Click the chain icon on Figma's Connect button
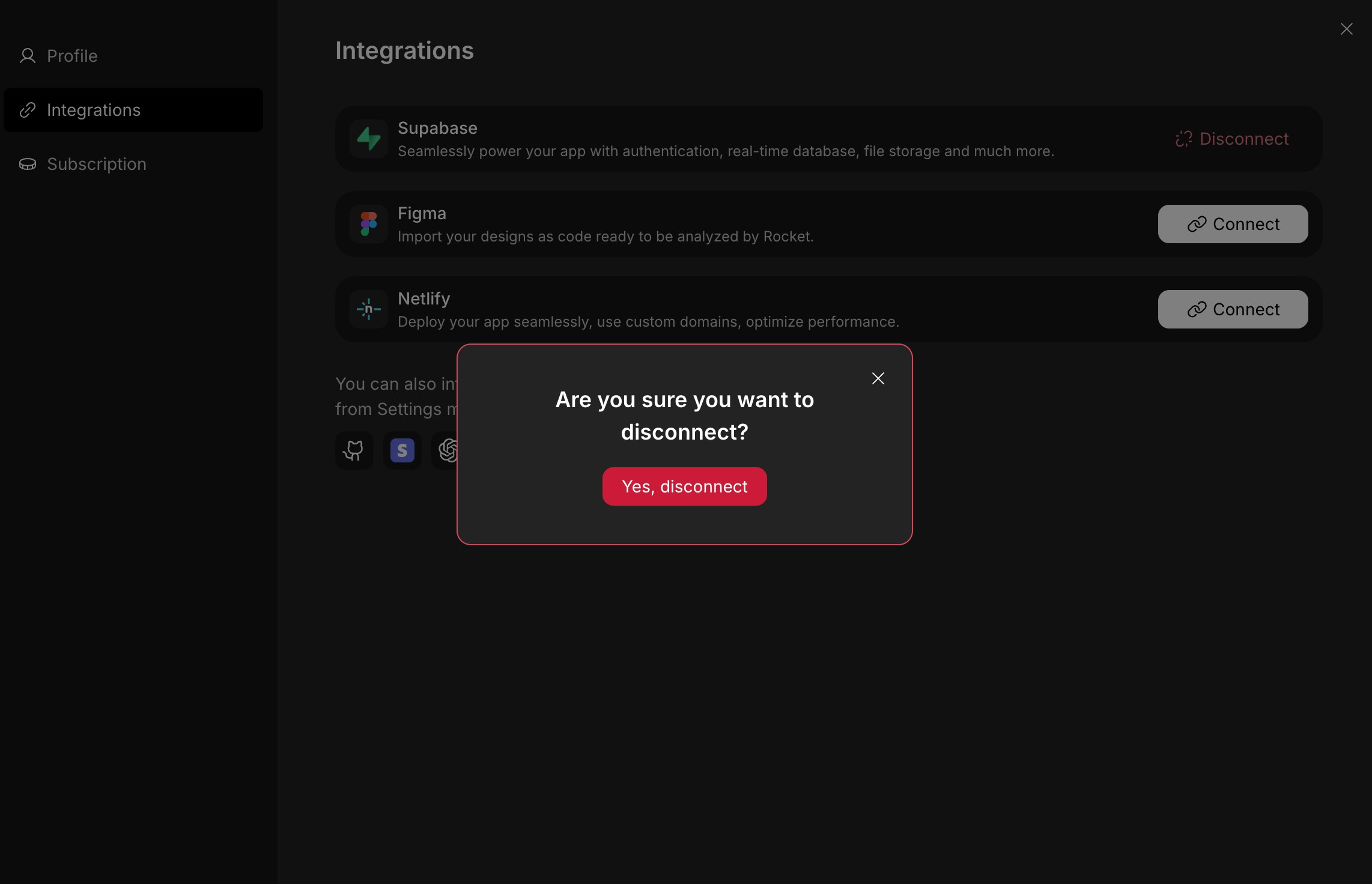 click(1197, 224)
